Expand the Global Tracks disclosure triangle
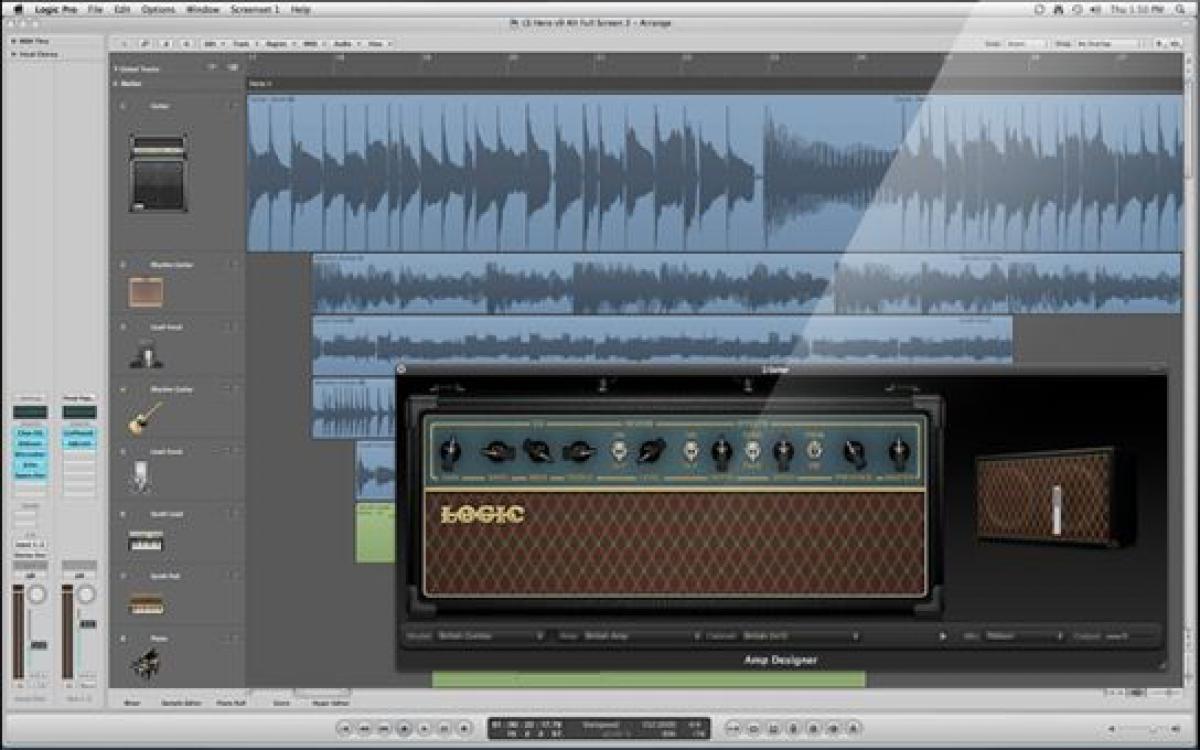1200x750 pixels. 116,68
